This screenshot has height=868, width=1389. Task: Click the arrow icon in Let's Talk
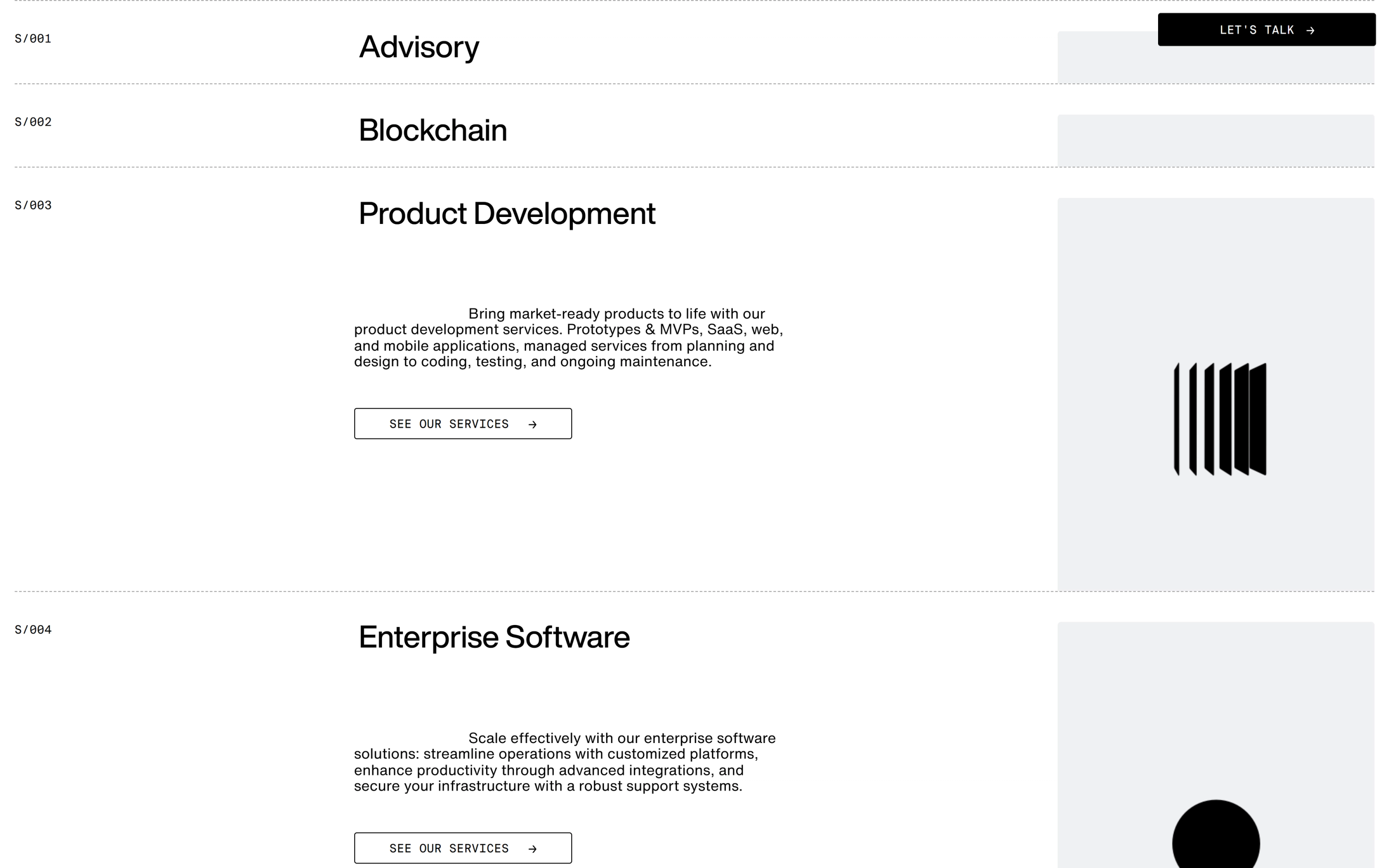pos(1310,30)
